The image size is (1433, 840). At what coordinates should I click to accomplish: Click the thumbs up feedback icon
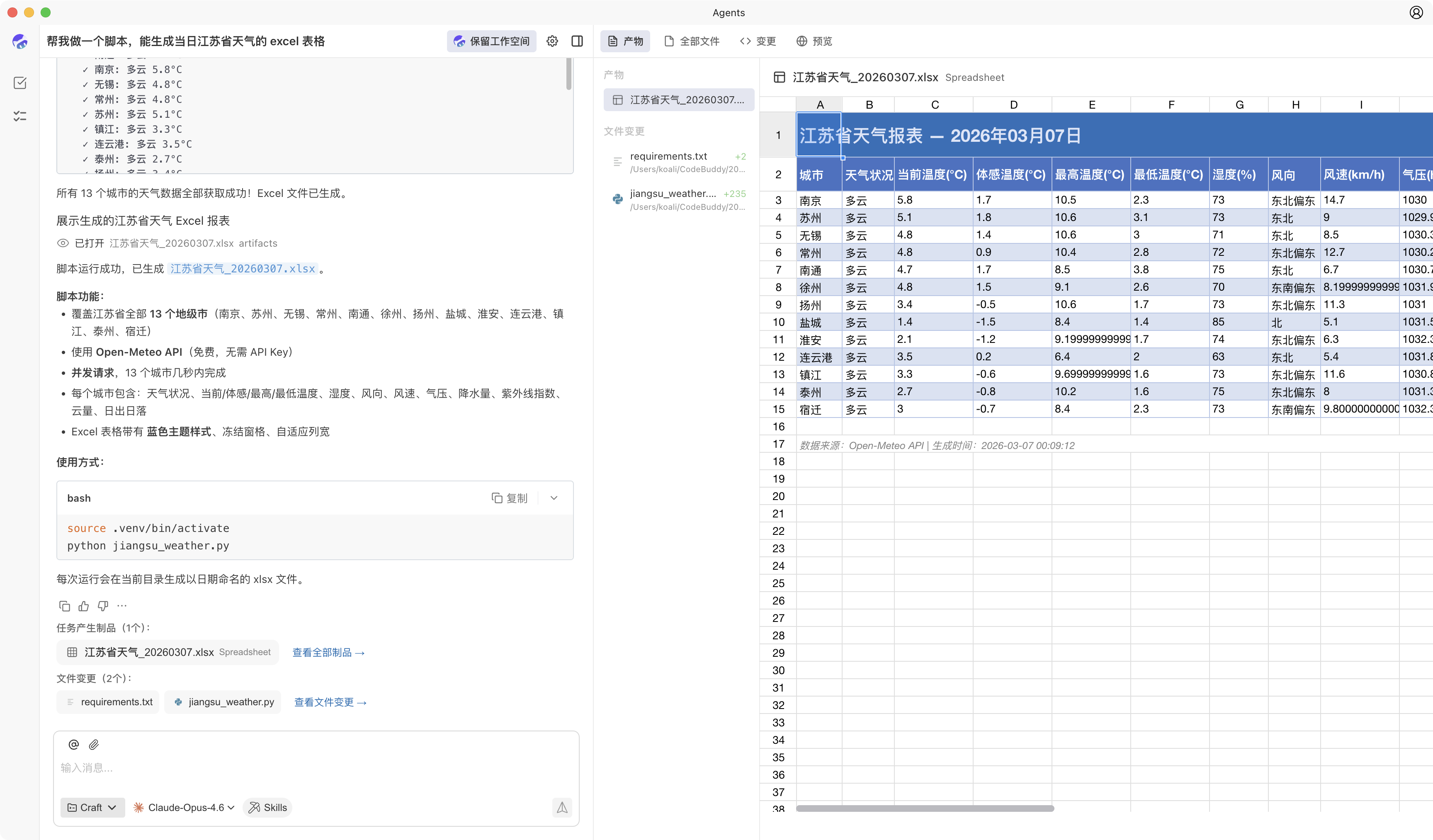84,606
